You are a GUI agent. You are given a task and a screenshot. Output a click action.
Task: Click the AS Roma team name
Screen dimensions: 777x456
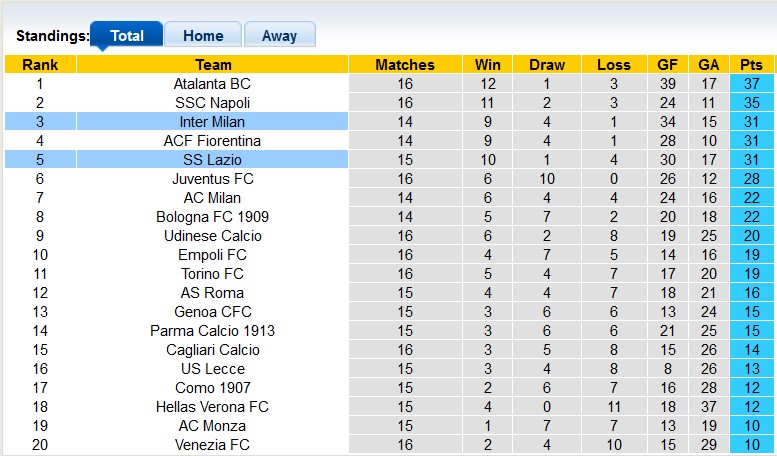pyautogui.click(x=212, y=292)
